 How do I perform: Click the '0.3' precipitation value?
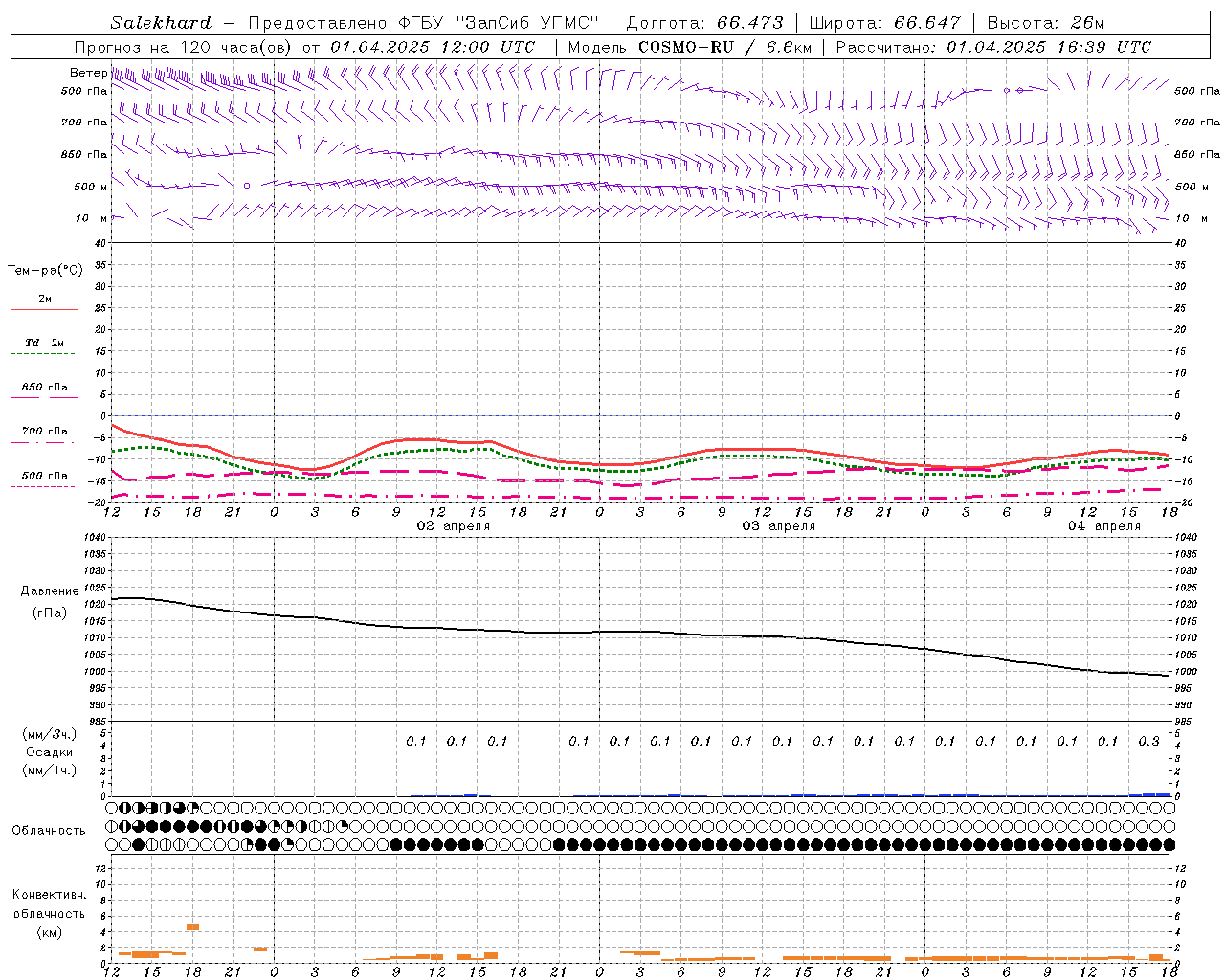[x=1148, y=742]
